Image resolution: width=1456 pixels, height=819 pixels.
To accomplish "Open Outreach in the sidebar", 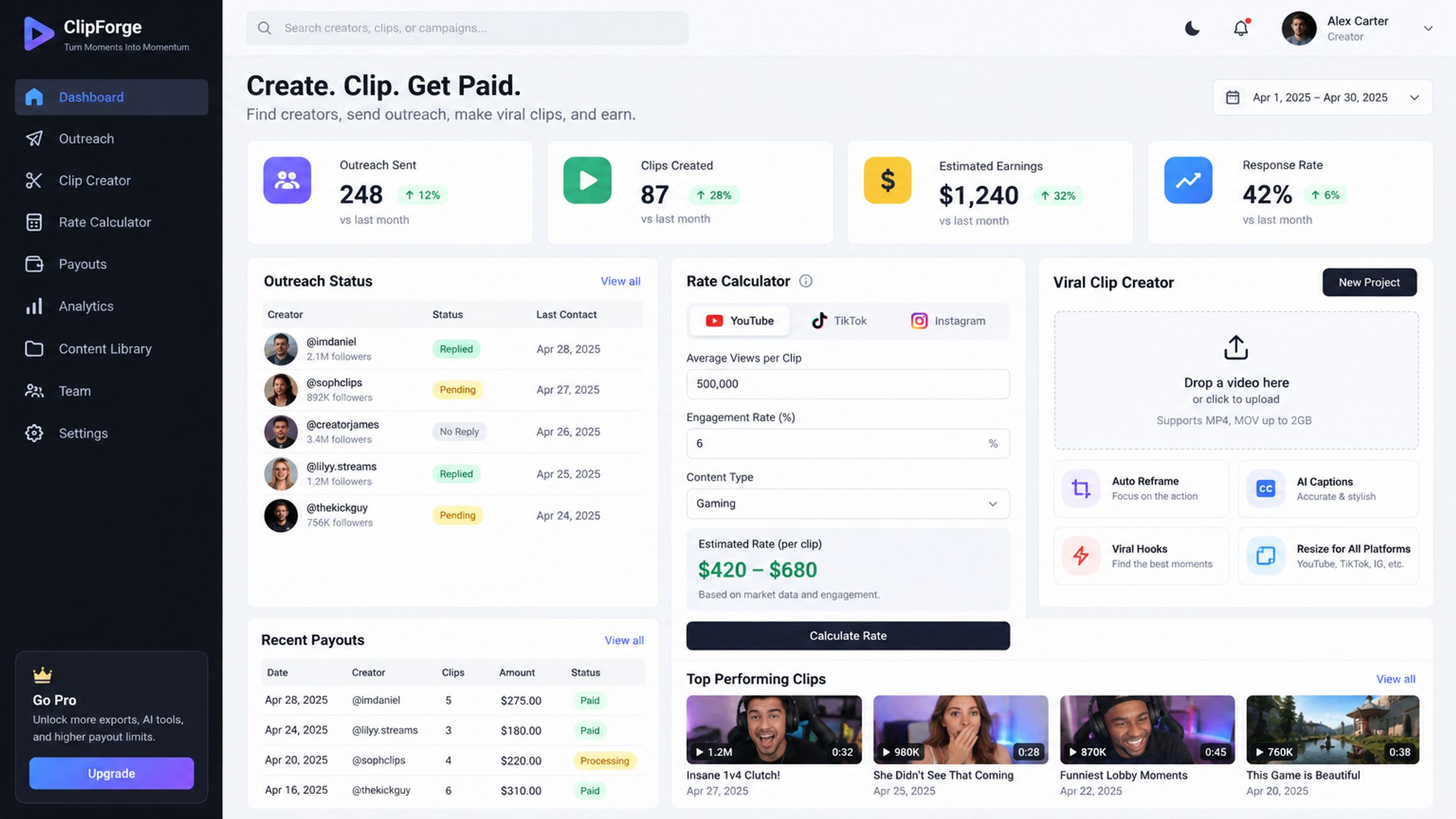I will coord(111,139).
